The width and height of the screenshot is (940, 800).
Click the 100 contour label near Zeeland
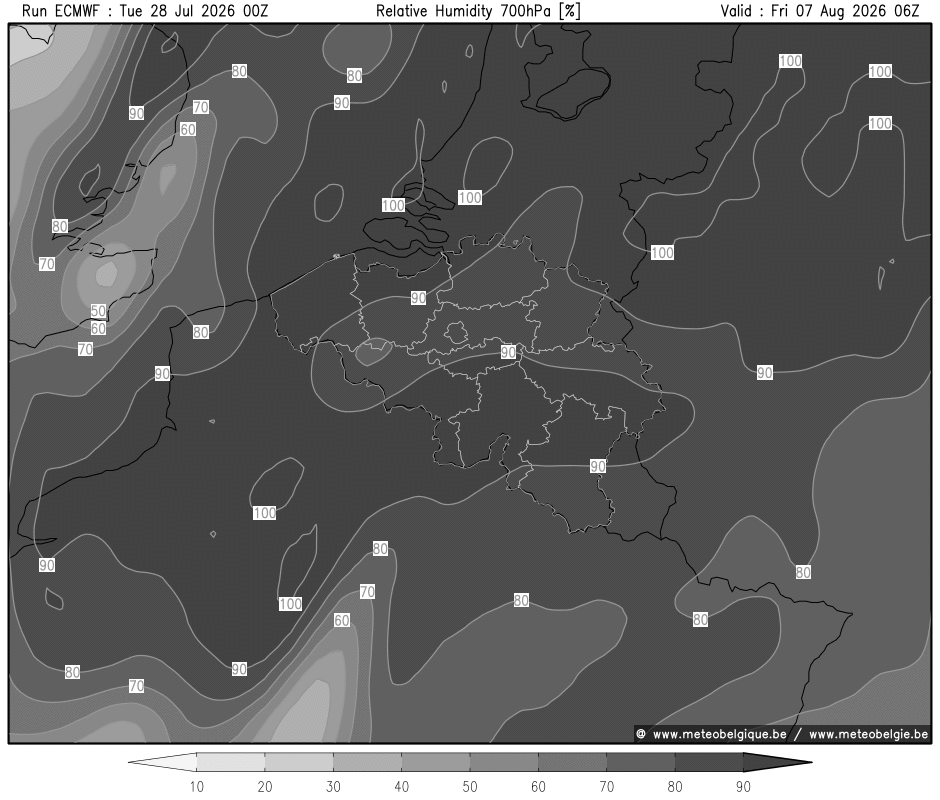[x=393, y=205]
